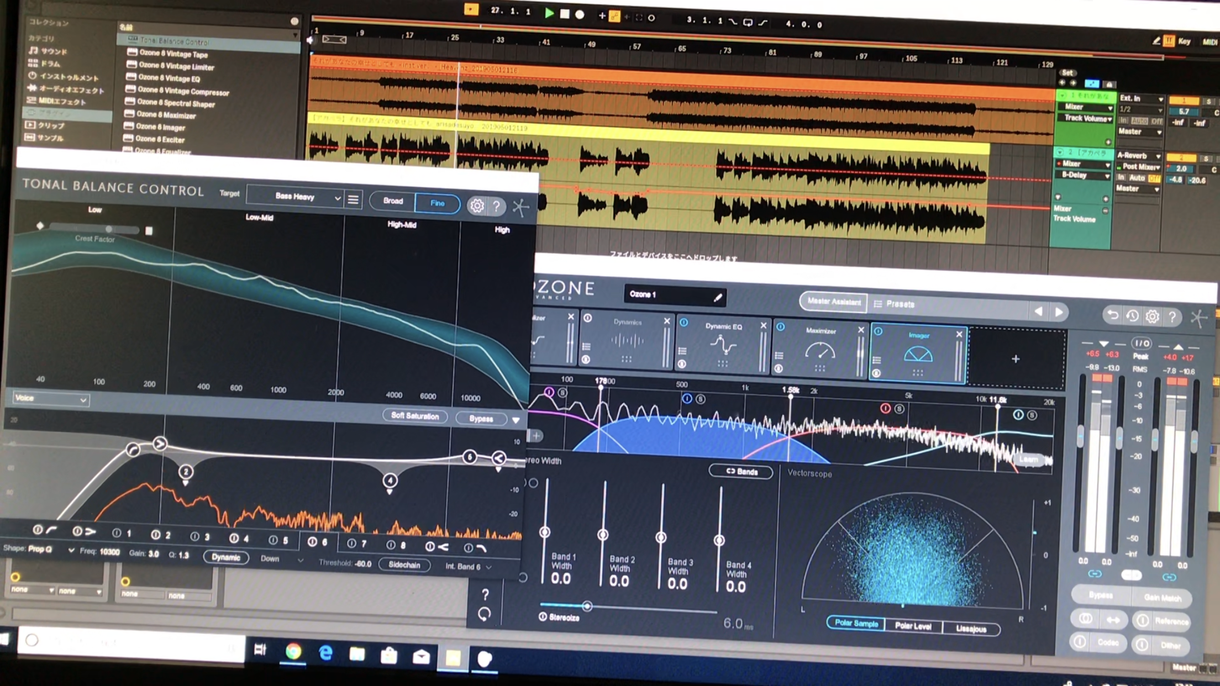Switch vectorscope to Lissajous
This screenshot has height=686, width=1220.
click(971, 630)
